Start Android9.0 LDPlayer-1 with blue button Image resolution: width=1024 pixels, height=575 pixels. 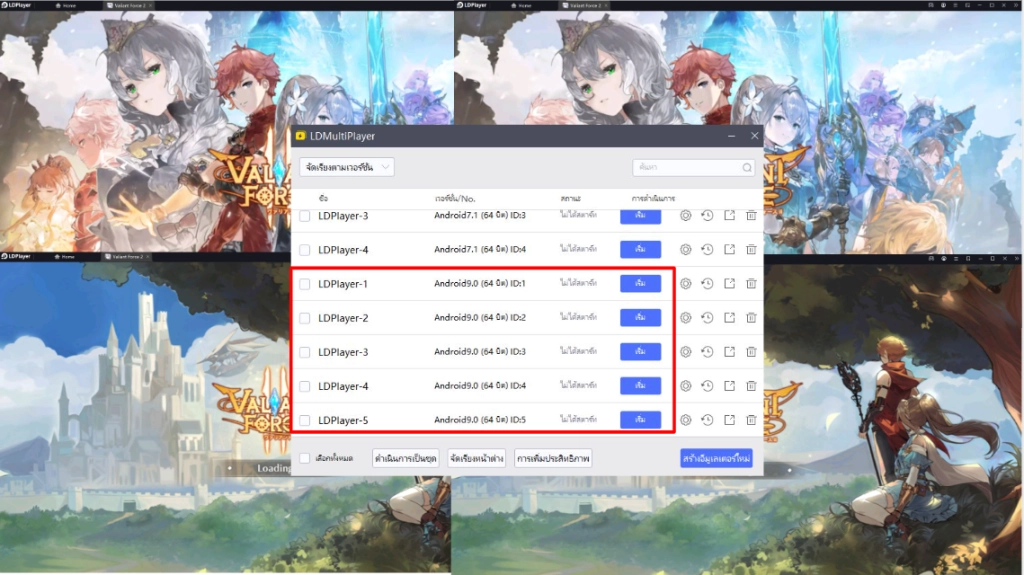(640, 284)
